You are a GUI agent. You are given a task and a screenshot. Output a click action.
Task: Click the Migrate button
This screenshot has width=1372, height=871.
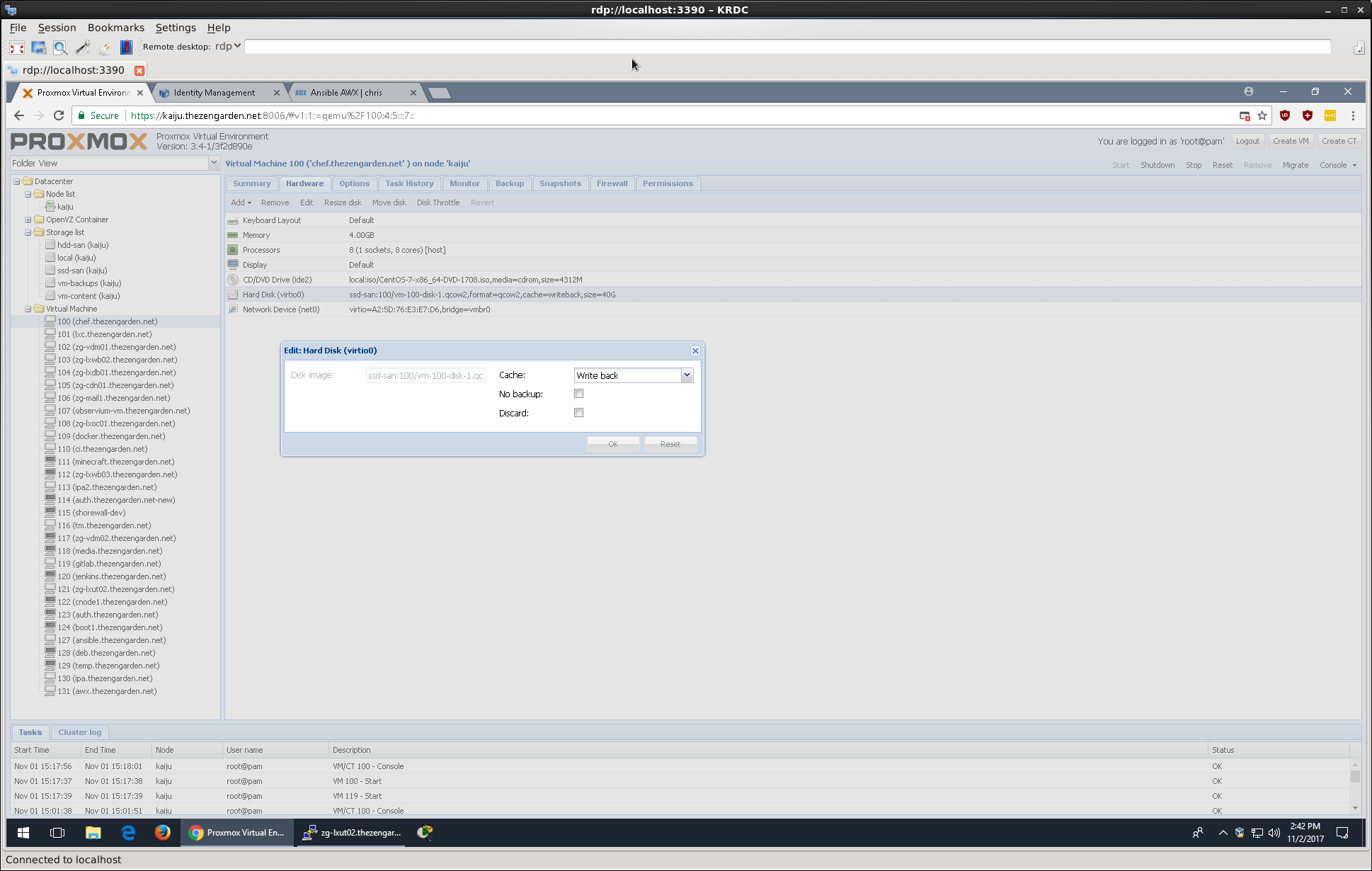pyautogui.click(x=1296, y=165)
